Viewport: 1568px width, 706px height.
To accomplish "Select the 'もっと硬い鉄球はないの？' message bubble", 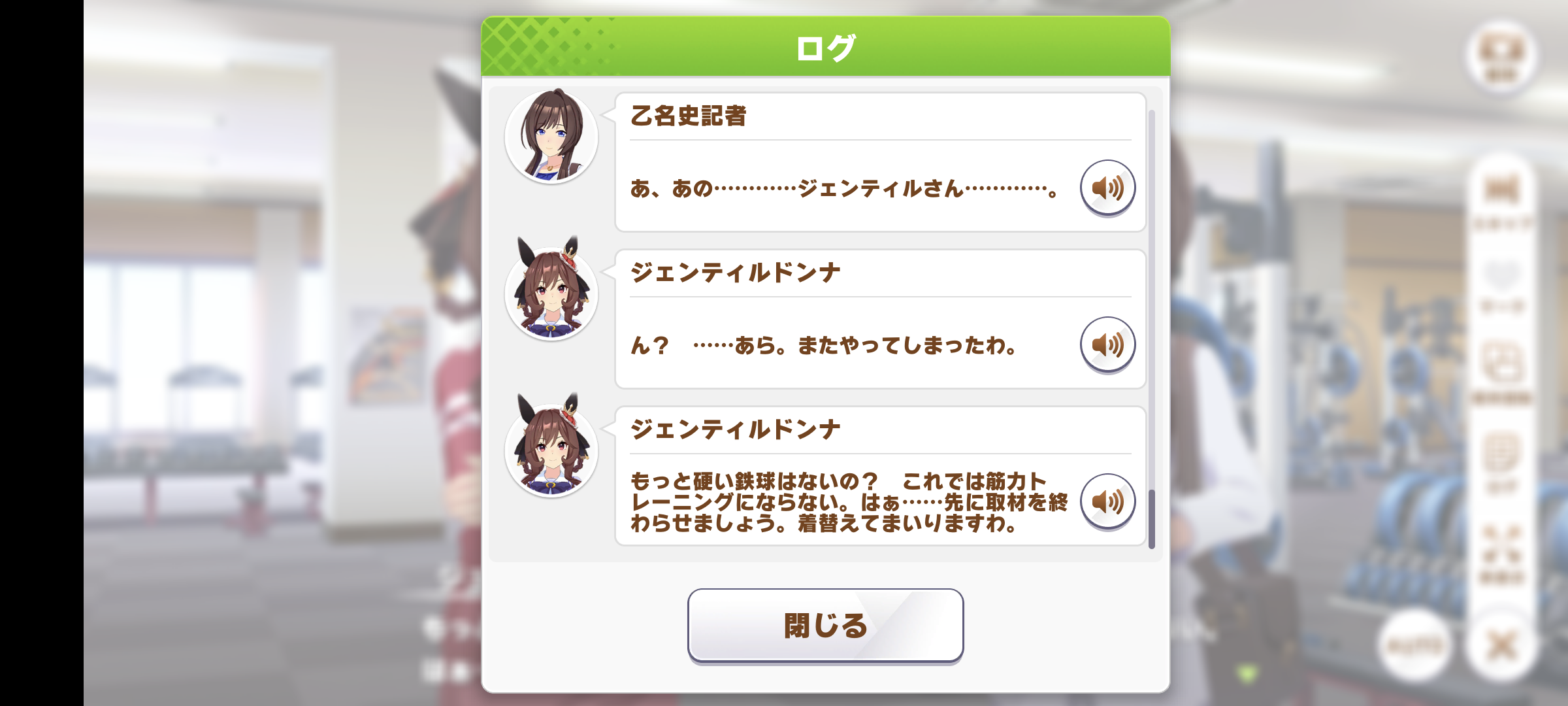I will tap(880, 476).
